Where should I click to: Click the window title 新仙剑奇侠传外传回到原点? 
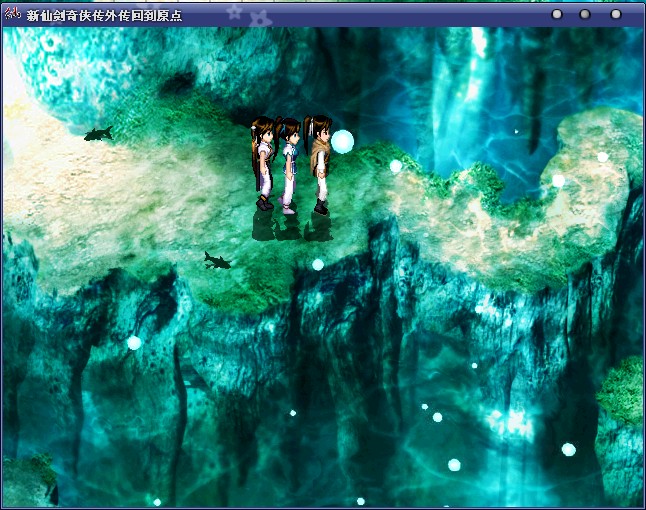104,16
